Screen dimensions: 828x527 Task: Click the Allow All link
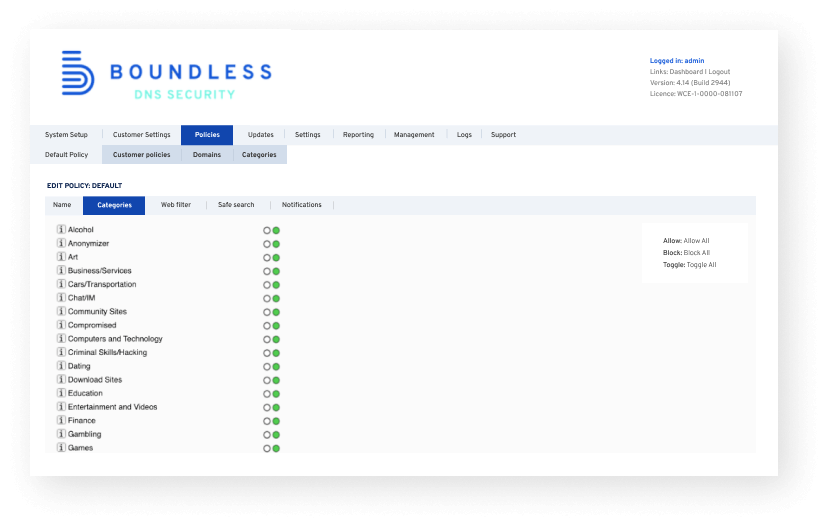point(697,241)
